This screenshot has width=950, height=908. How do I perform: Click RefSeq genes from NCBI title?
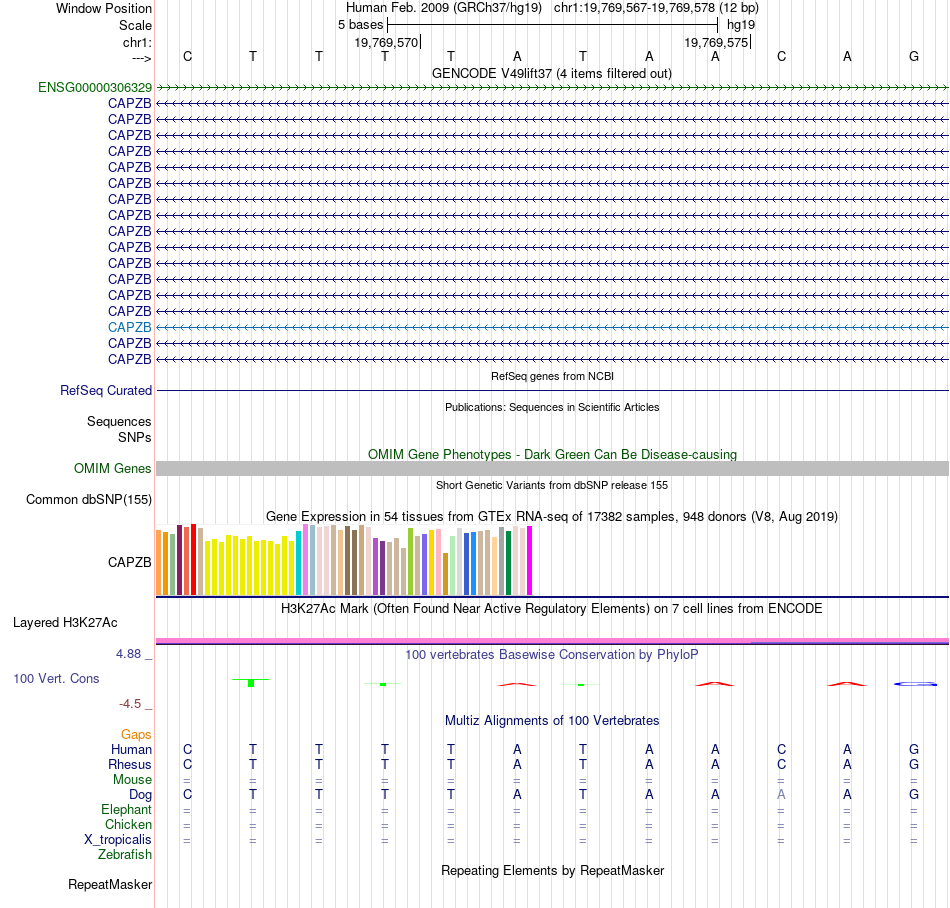pyautogui.click(x=553, y=376)
